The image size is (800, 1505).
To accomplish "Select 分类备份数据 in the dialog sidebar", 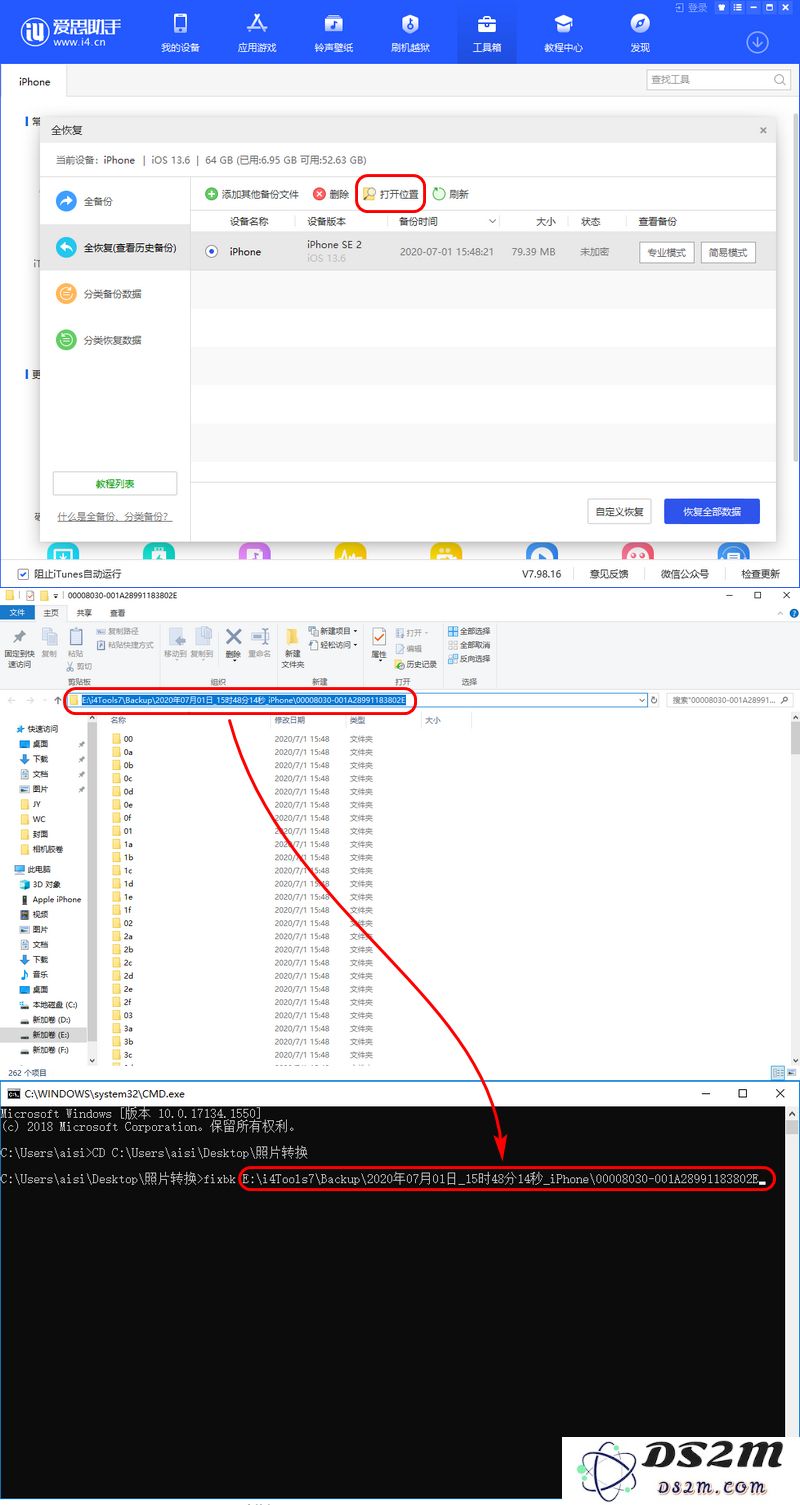I will [115, 294].
